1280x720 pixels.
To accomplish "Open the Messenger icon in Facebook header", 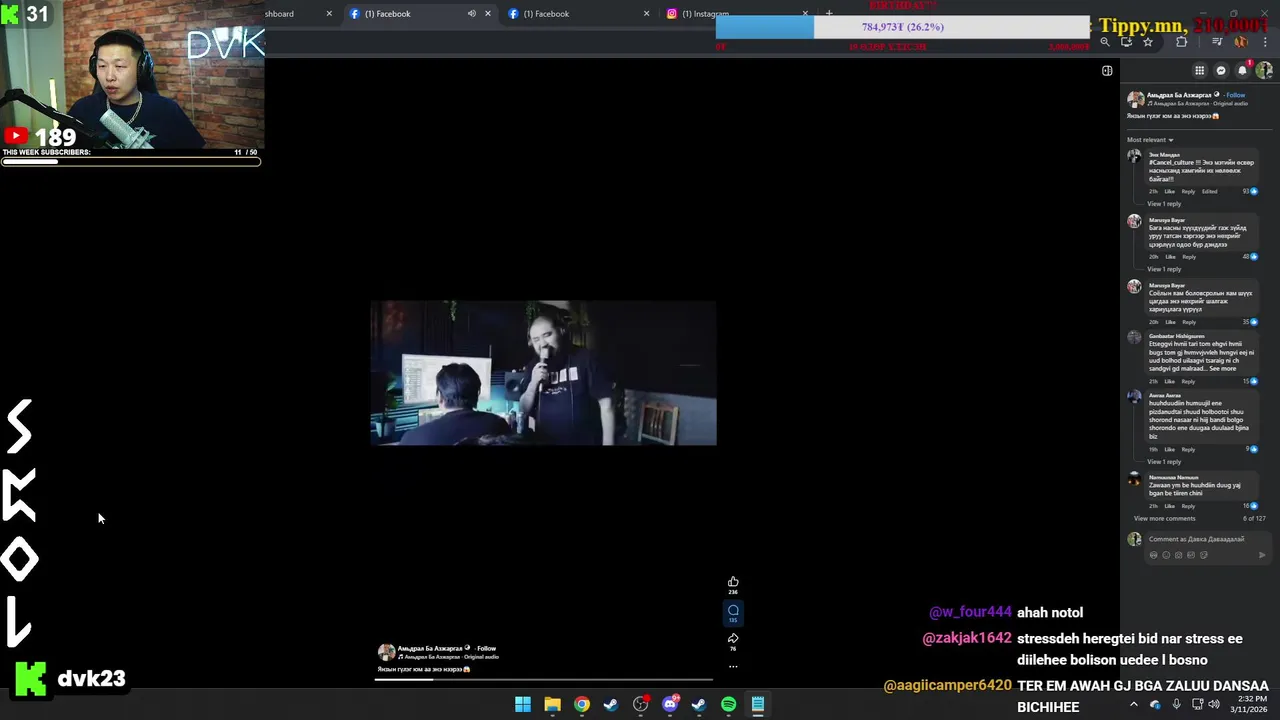I will 1221,70.
